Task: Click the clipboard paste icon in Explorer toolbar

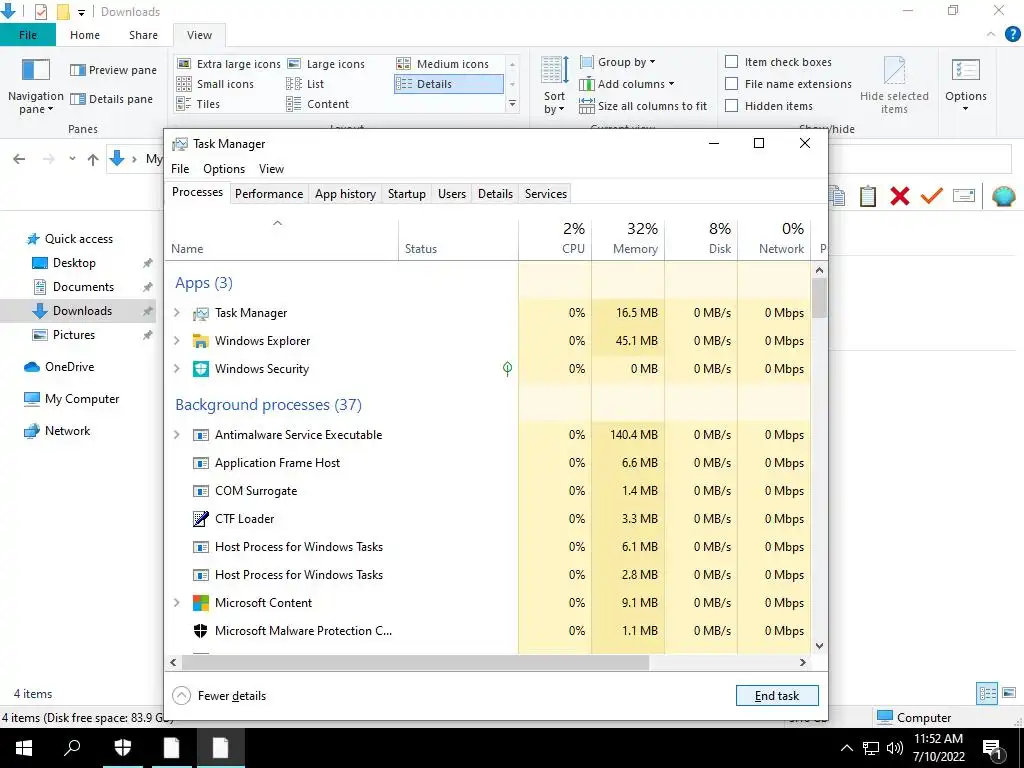Action: [x=867, y=196]
